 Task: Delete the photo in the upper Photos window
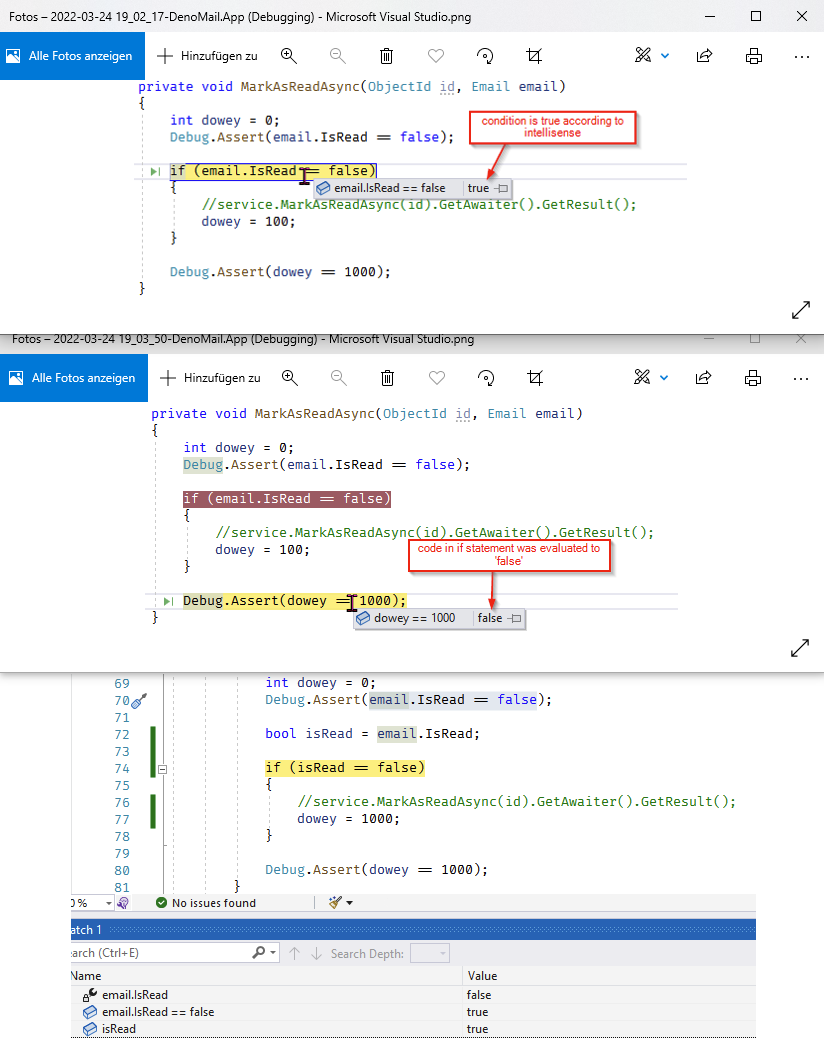tap(386, 56)
